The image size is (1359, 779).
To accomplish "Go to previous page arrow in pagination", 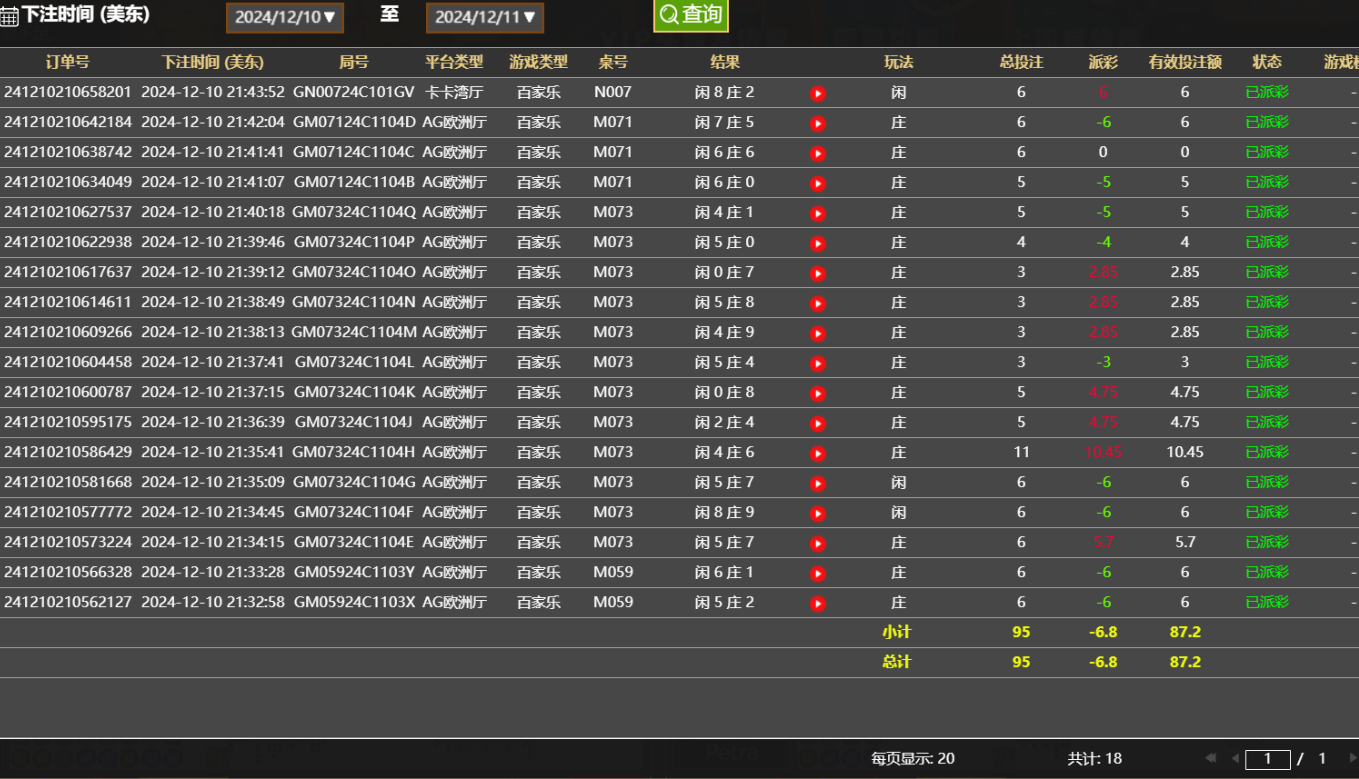I will pyautogui.click(x=1235, y=758).
